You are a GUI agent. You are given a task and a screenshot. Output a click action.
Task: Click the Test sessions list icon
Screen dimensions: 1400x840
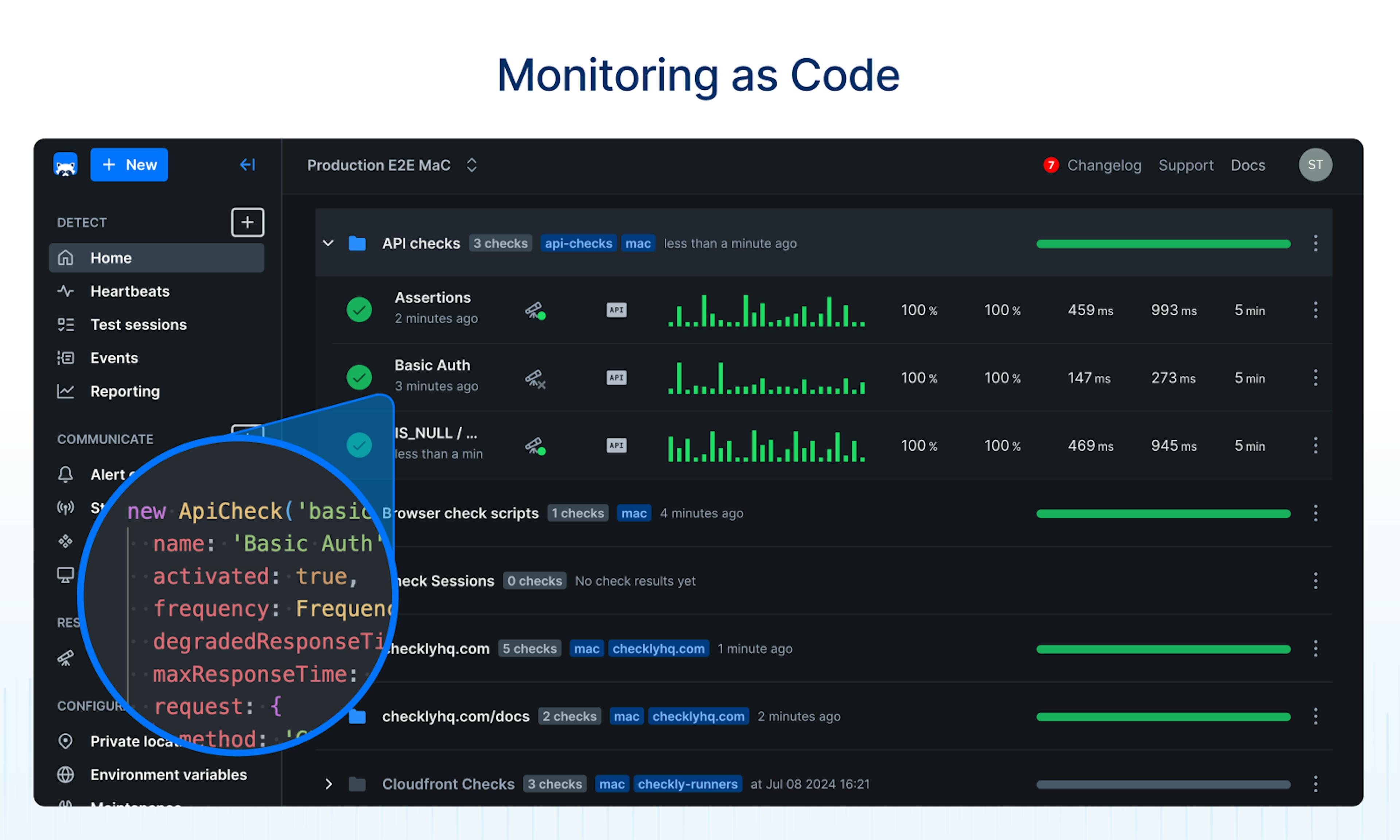(x=66, y=324)
